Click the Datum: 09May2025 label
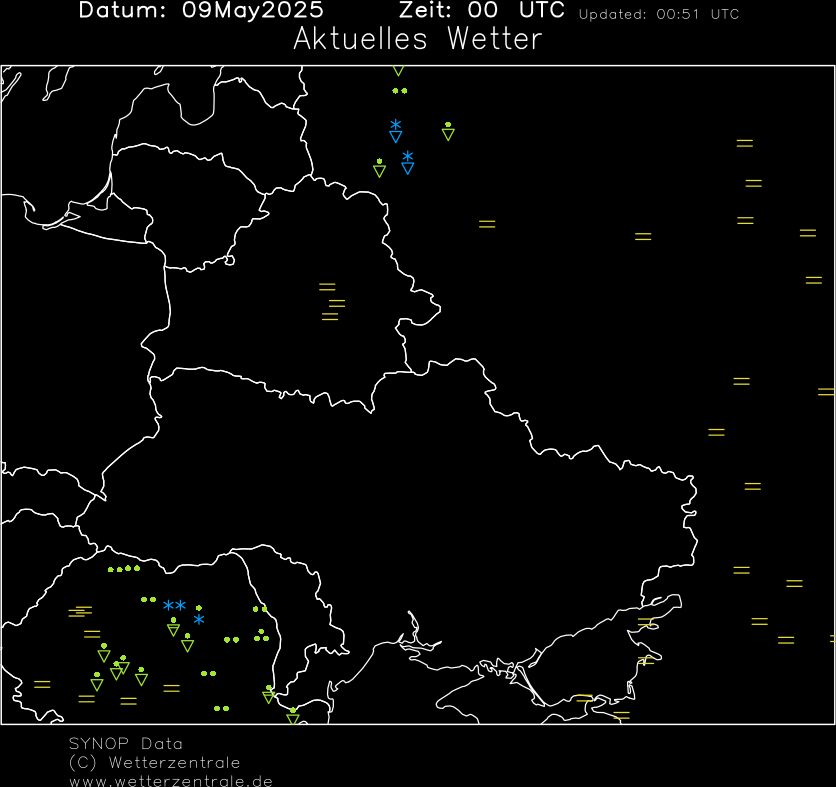This screenshot has width=836, height=787. click(201, 10)
